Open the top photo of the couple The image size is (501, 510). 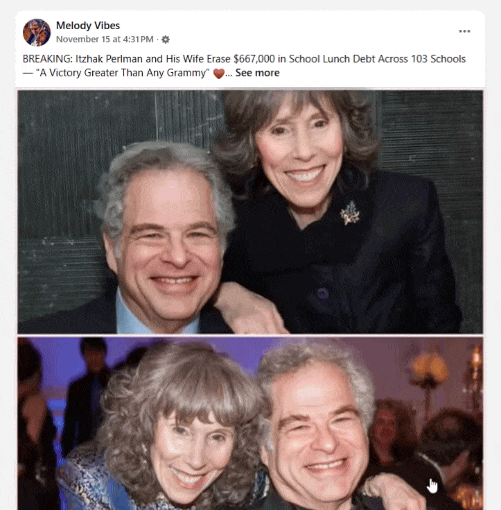[250, 212]
